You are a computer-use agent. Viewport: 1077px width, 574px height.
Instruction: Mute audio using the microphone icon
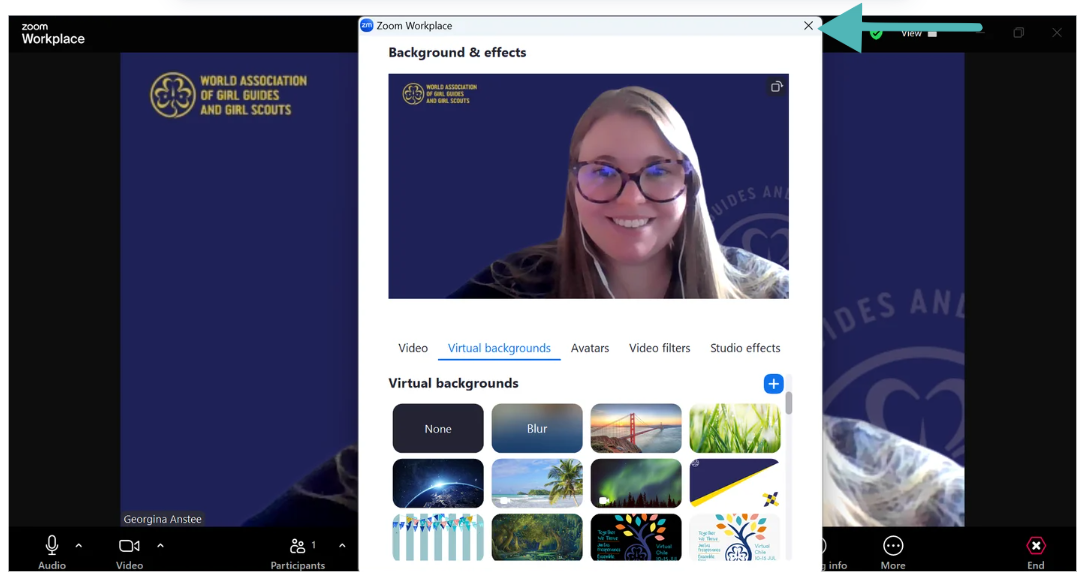pos(52,546)
